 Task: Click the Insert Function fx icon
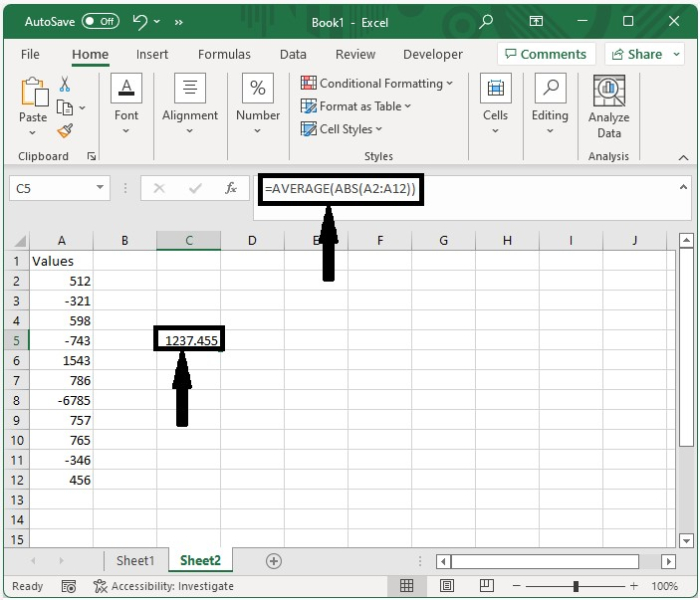231,188
